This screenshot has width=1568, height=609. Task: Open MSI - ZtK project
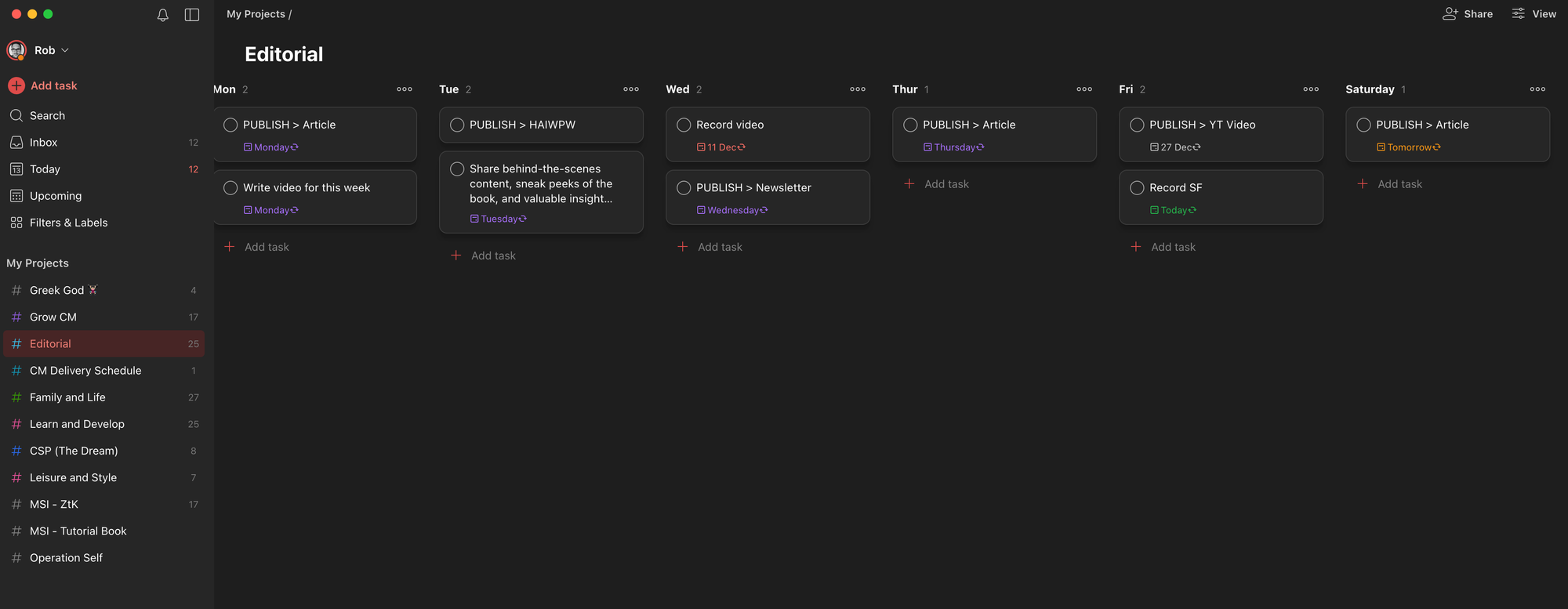click(x=103, y=504)
